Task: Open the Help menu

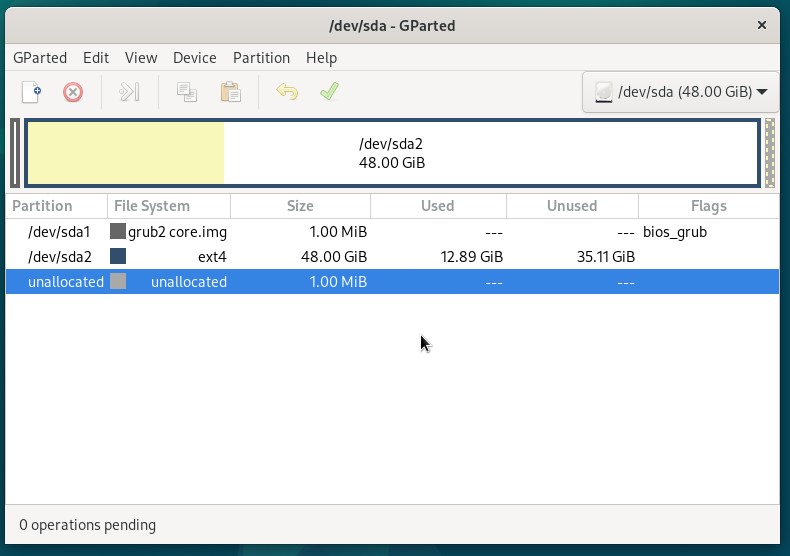Action: click(321, 58)
